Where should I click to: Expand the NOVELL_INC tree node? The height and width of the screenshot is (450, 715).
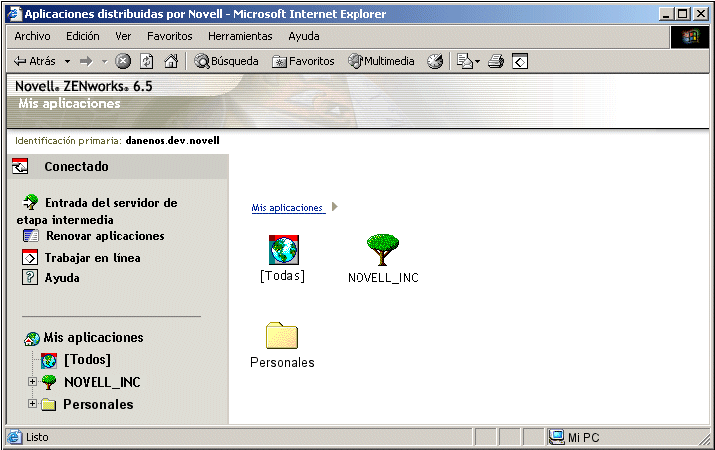pyautogui.click(x=32, y=381)
